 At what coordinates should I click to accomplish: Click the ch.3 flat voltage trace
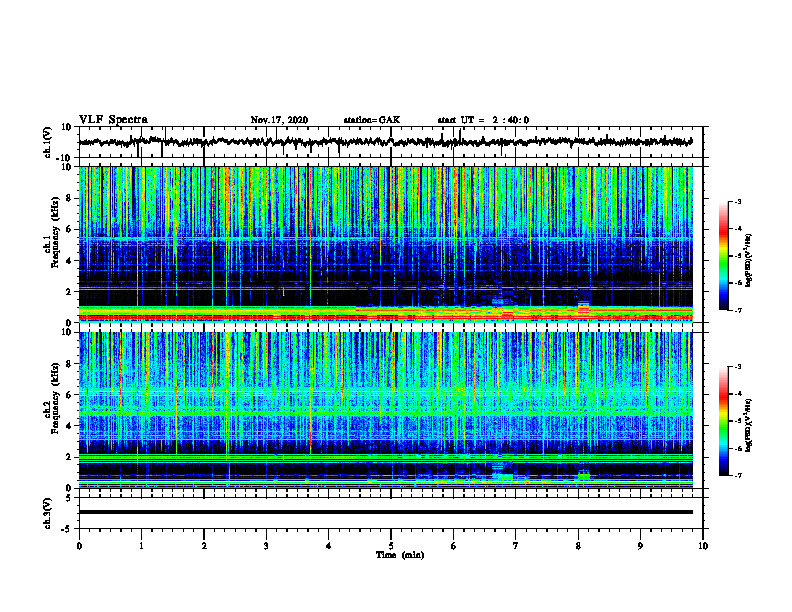(x=385, y=512)
